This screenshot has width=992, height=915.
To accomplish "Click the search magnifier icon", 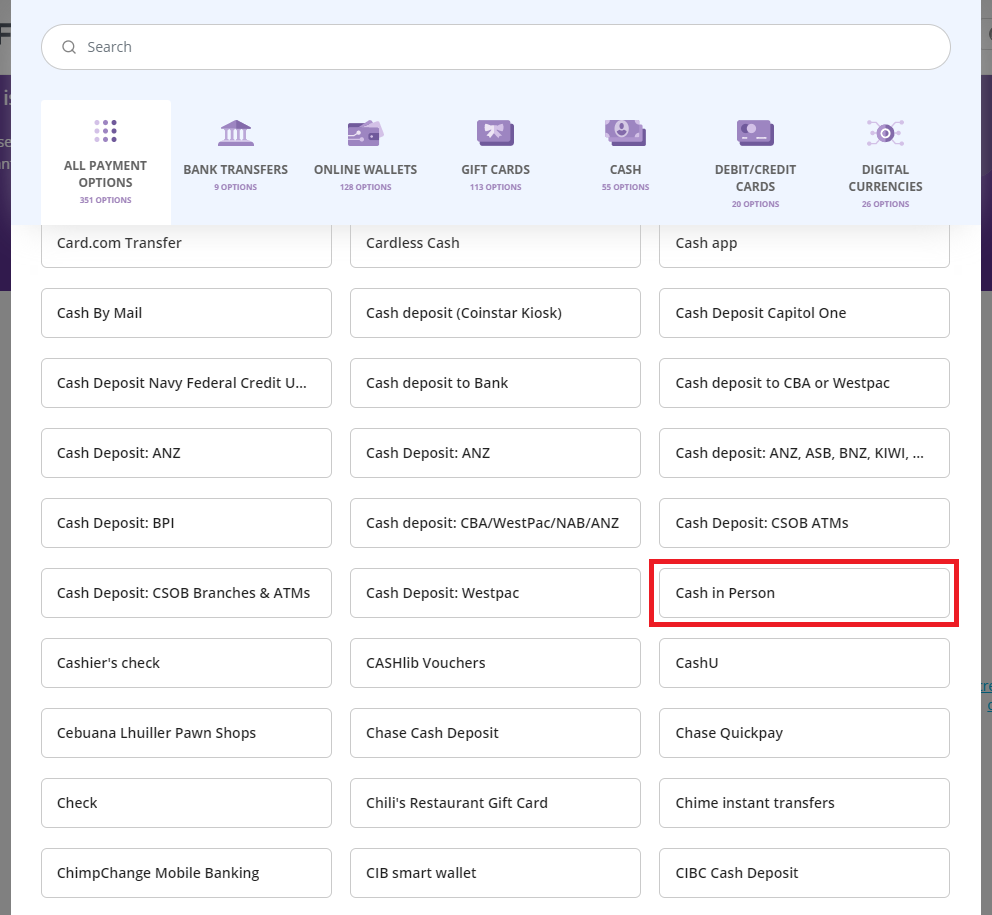I will [69, 47].
